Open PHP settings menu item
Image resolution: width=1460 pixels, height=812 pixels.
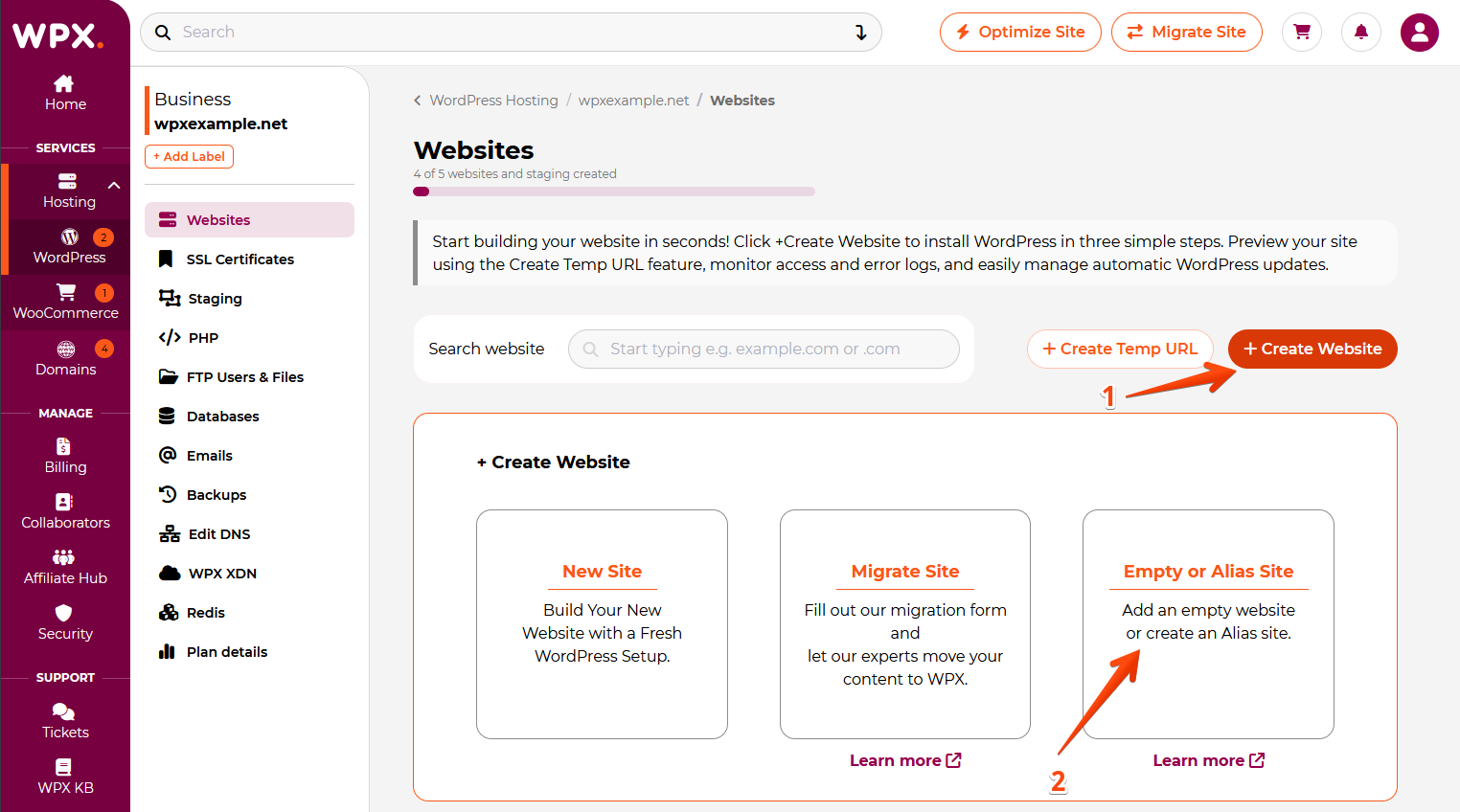tap(249, 337)
